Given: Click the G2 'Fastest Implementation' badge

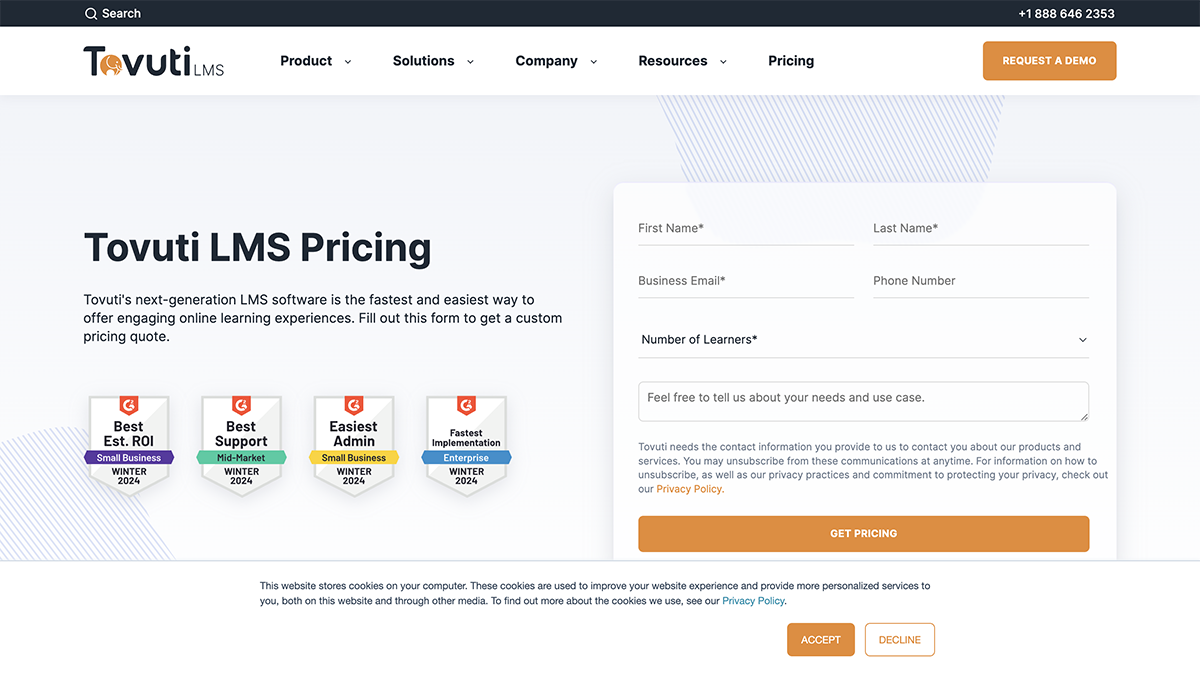Looking at the screenshot, I should [466, 443].
